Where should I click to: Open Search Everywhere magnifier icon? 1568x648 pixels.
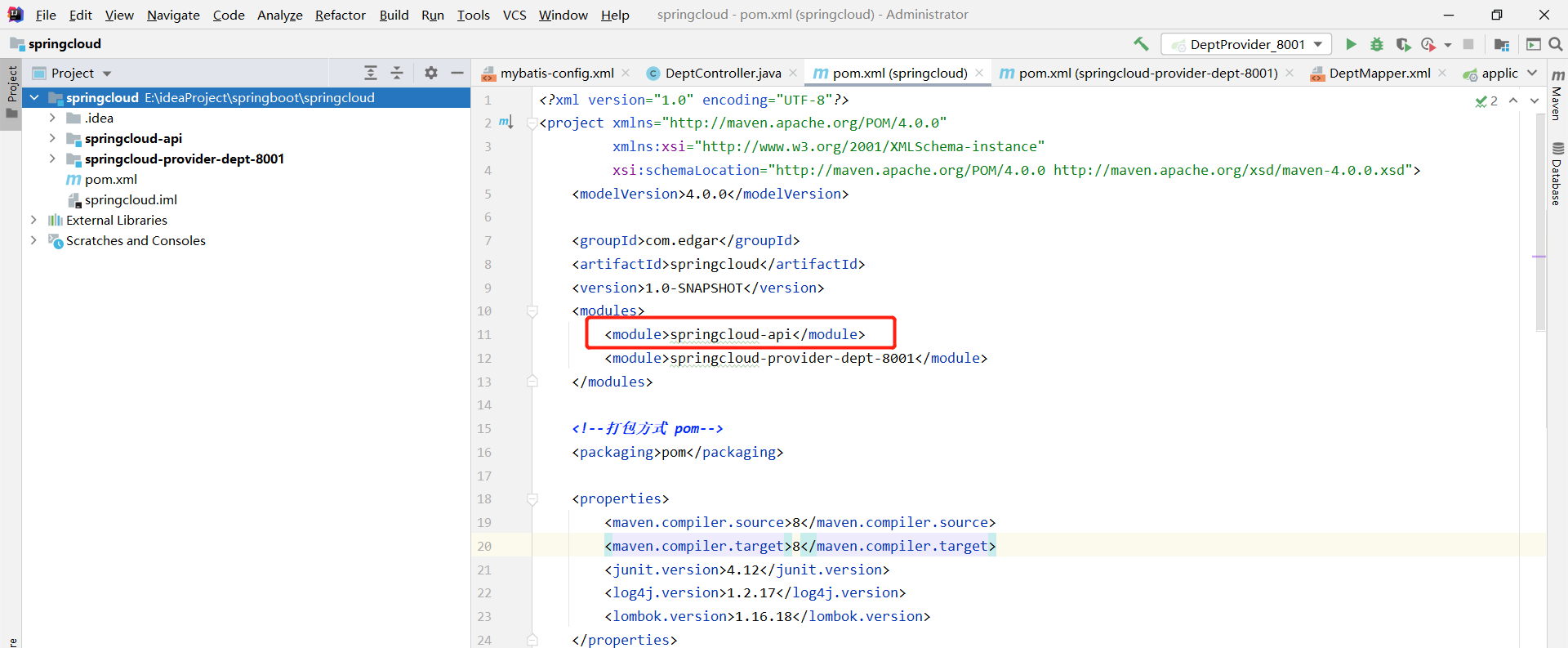coord(1556,44)
